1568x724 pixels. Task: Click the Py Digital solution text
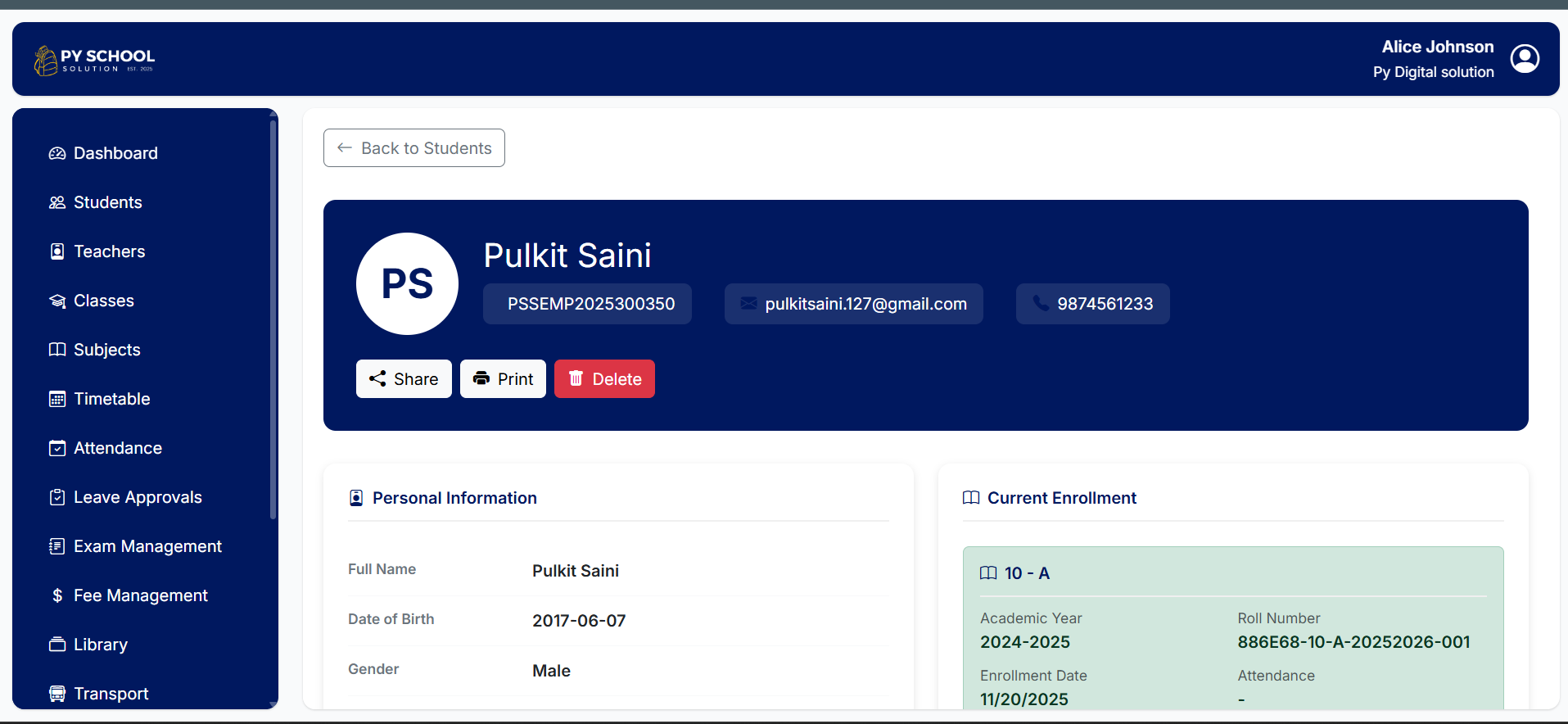click(1434, 72)
